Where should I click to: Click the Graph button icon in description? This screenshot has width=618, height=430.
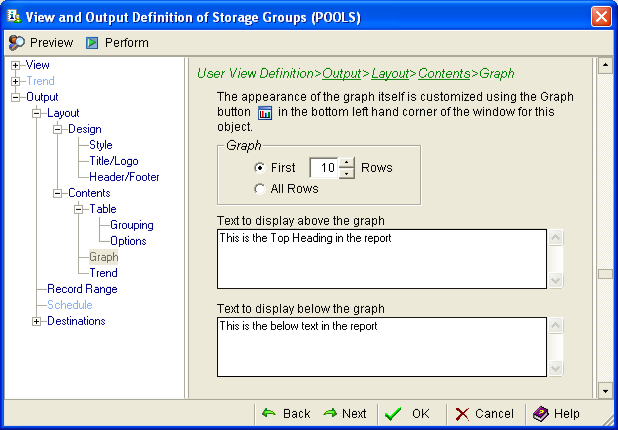point(265,113)
